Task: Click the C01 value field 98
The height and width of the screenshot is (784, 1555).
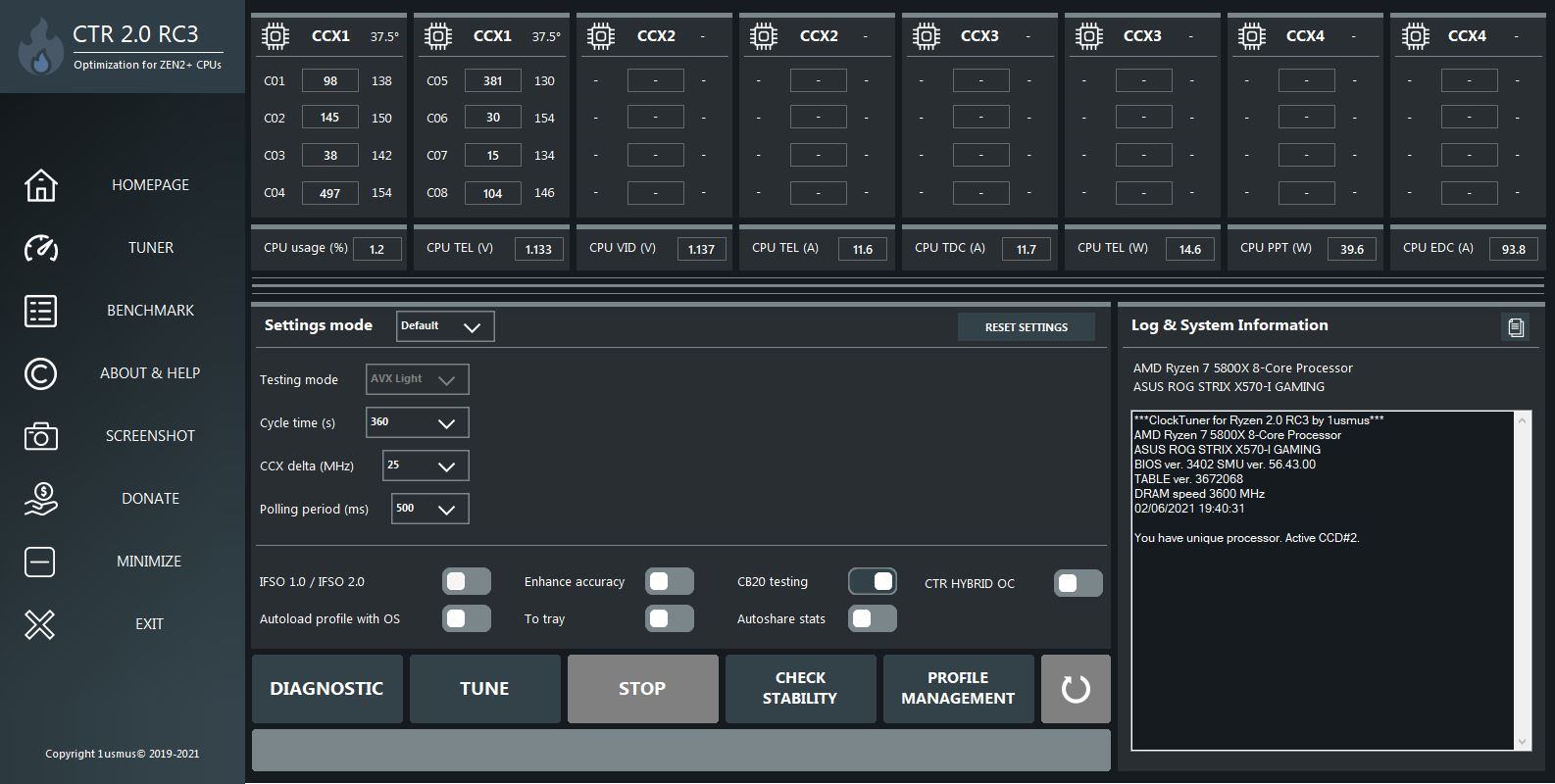Action: pos(330,81)
